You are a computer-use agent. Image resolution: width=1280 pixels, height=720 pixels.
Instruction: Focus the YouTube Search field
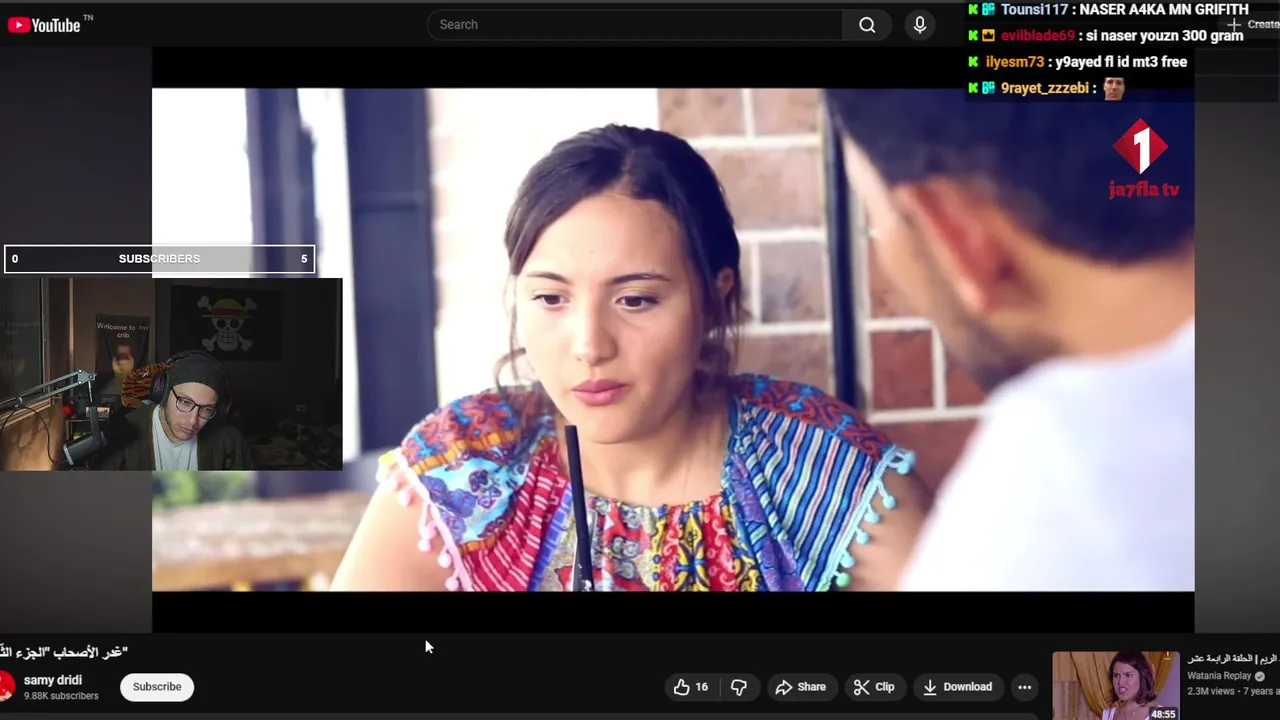(x=635, y=25)
